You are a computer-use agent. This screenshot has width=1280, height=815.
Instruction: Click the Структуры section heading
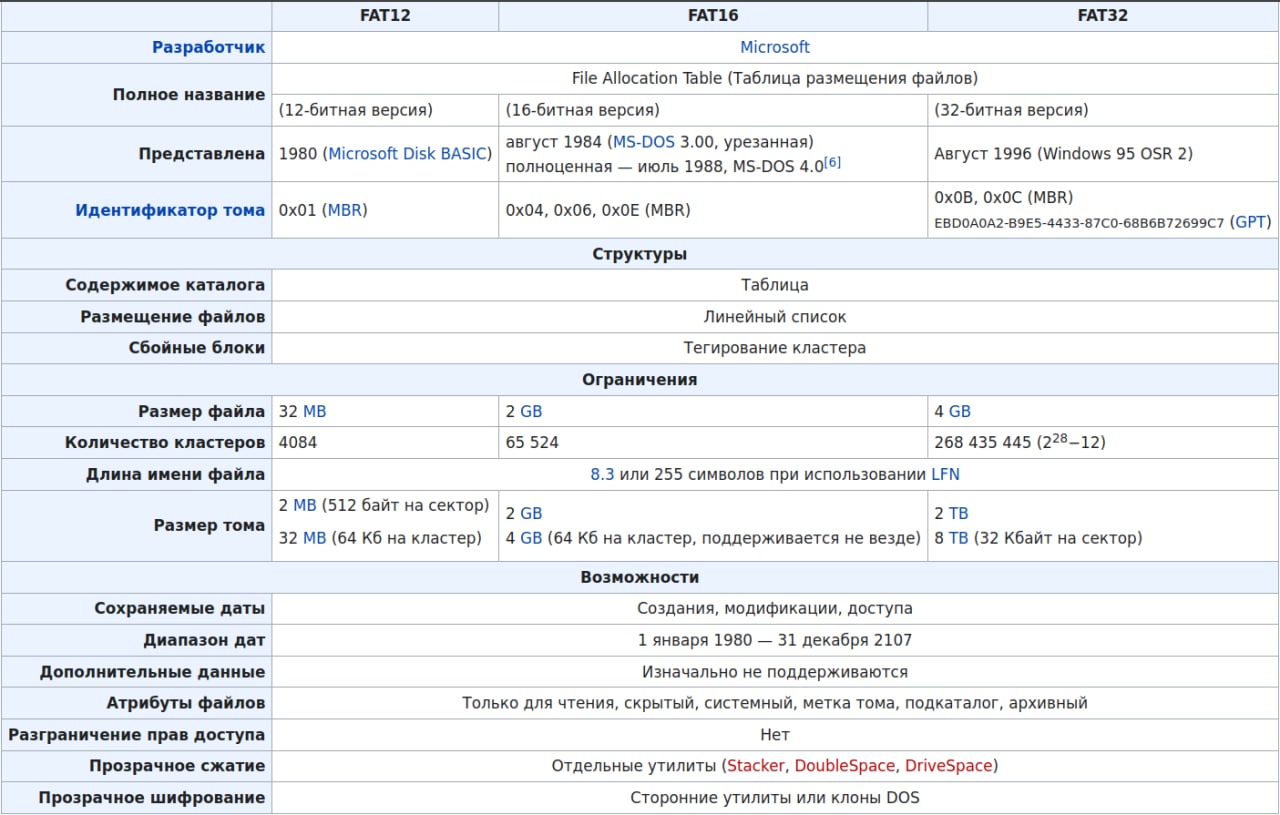click(x=640, y=254)
